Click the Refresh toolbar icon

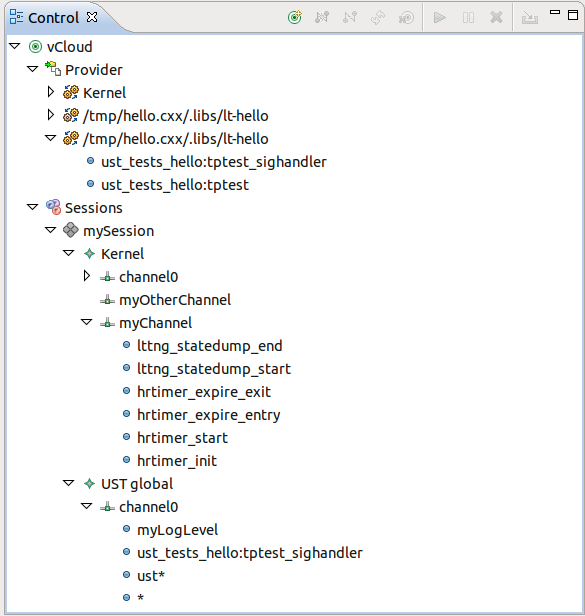(x=378, y=18)
